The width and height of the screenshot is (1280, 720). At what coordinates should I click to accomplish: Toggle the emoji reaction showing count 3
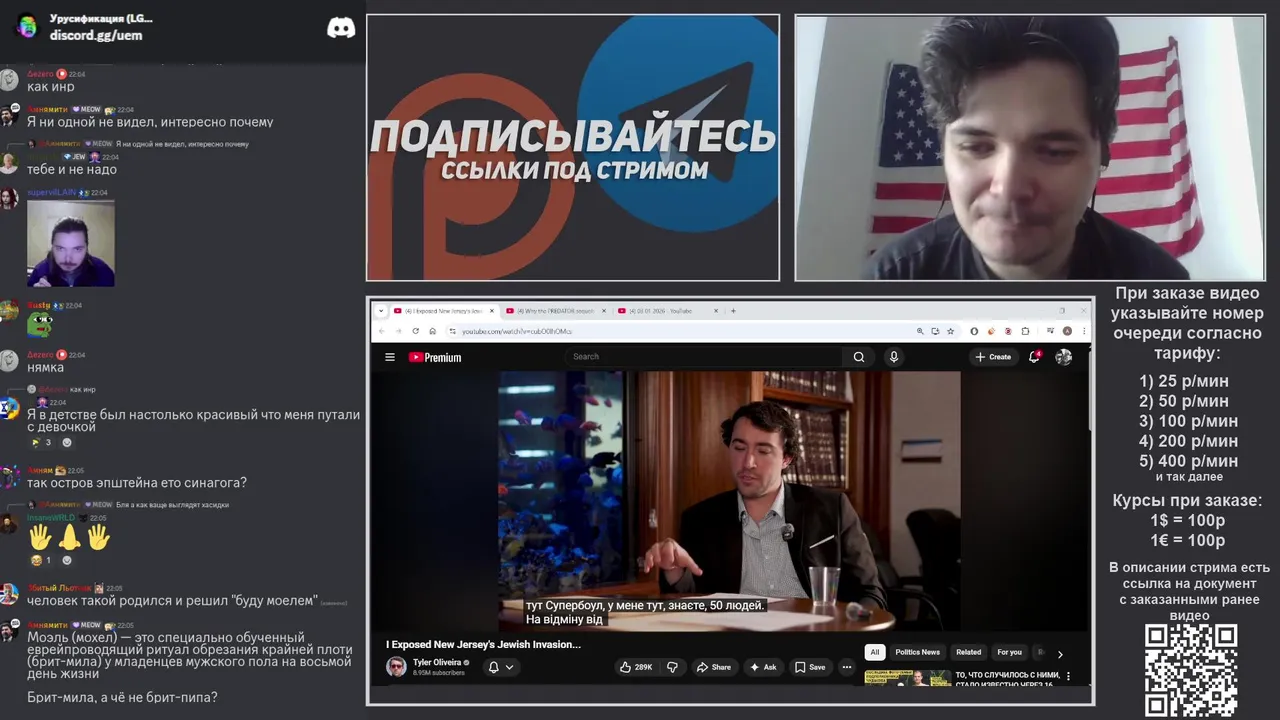[40, 442]
